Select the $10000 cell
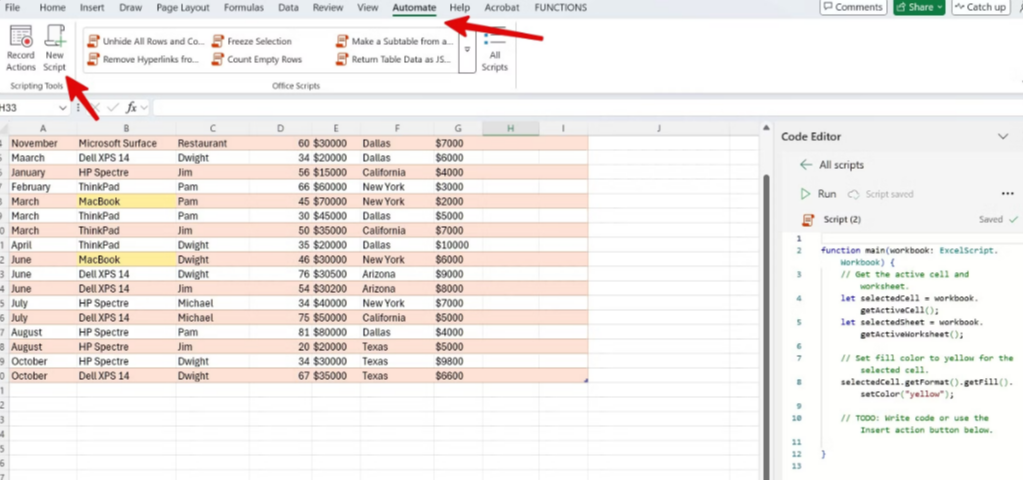The width and height of the screenshot is (1023, 480). (x=458, y=245)
